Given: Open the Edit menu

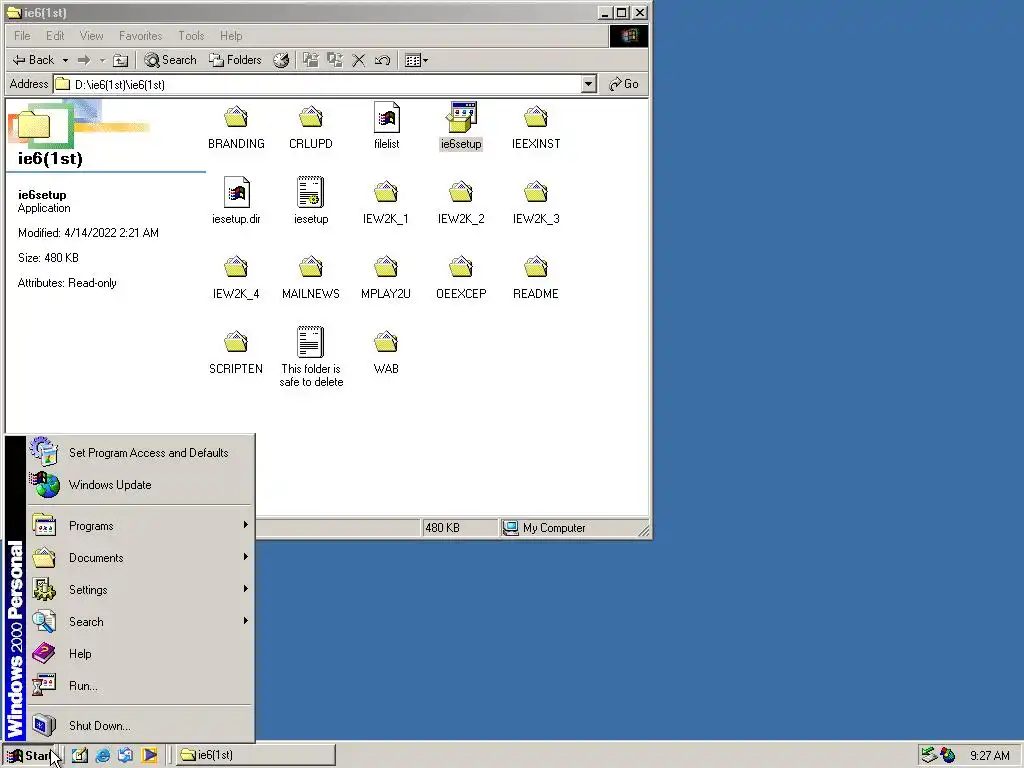Looking at the screenshot, I should click(55, 36).
